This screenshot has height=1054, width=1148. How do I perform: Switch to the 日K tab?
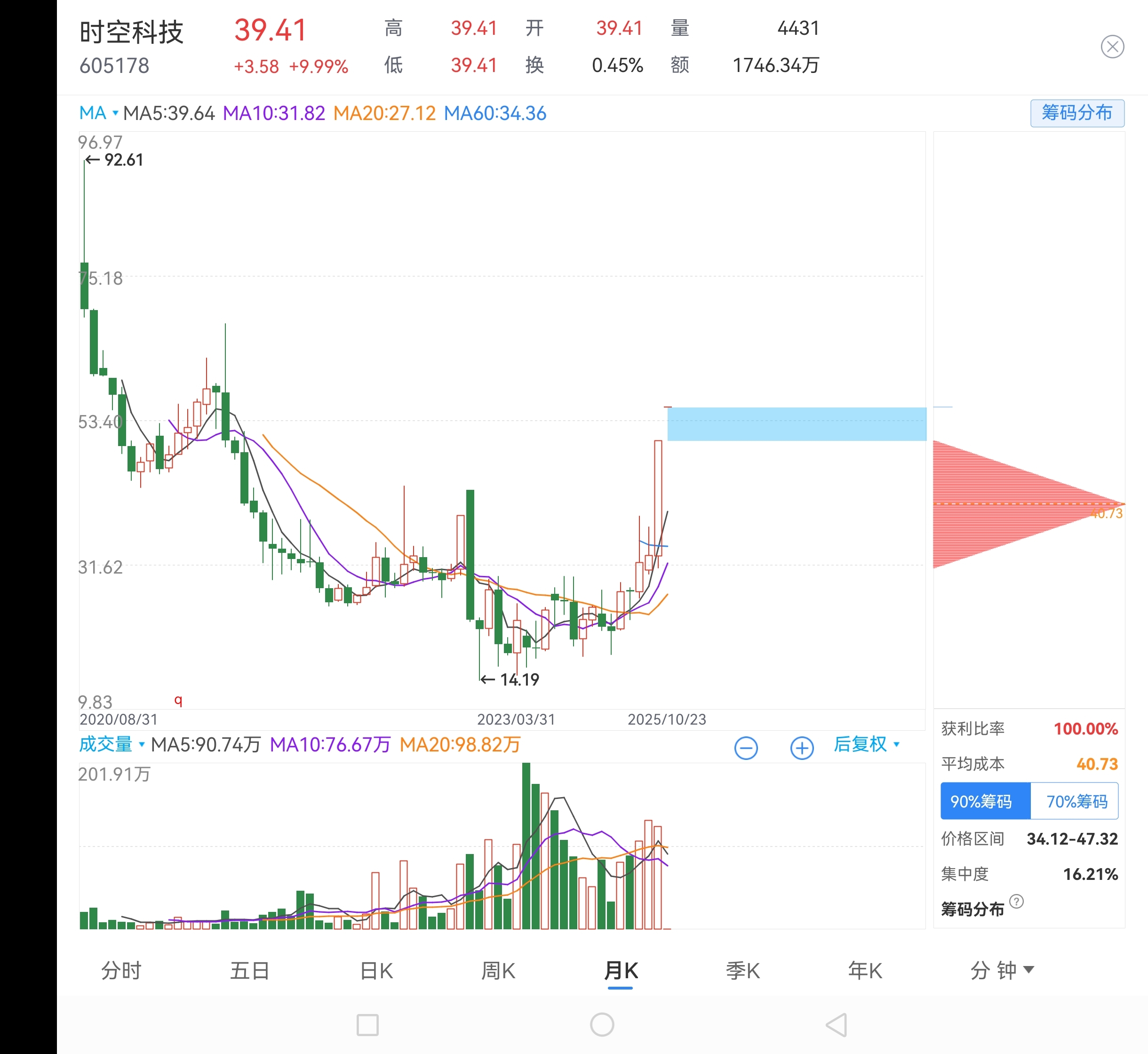coord(376,970)
